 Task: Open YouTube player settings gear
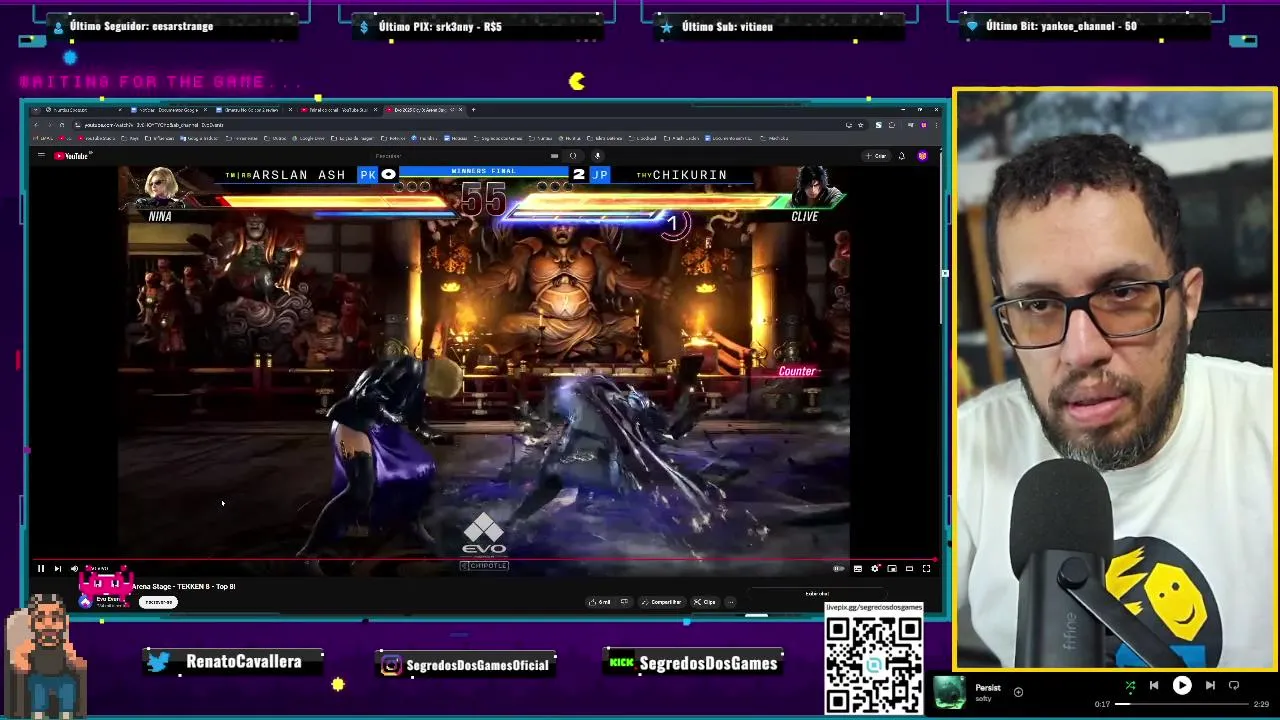pos(875,569)
